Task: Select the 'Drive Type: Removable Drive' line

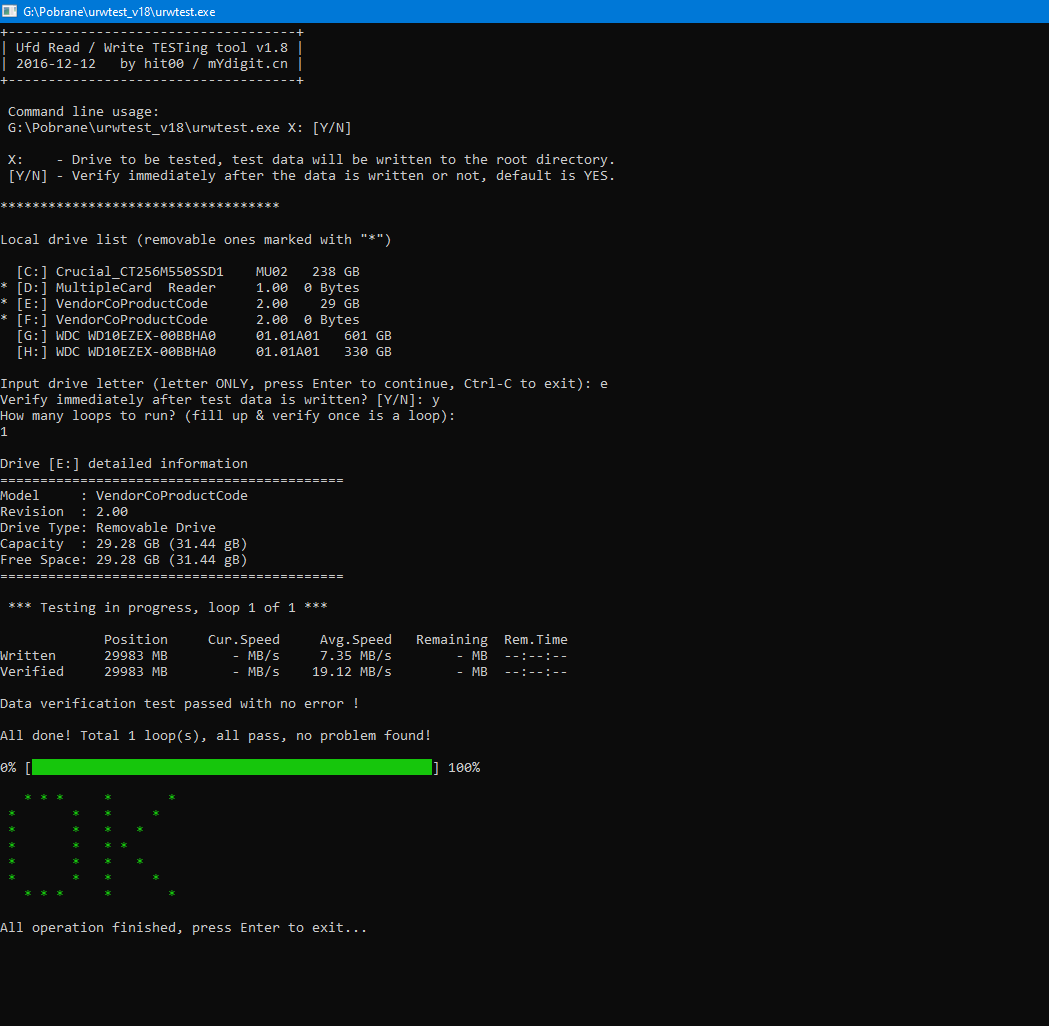Action: pos(108,528)
